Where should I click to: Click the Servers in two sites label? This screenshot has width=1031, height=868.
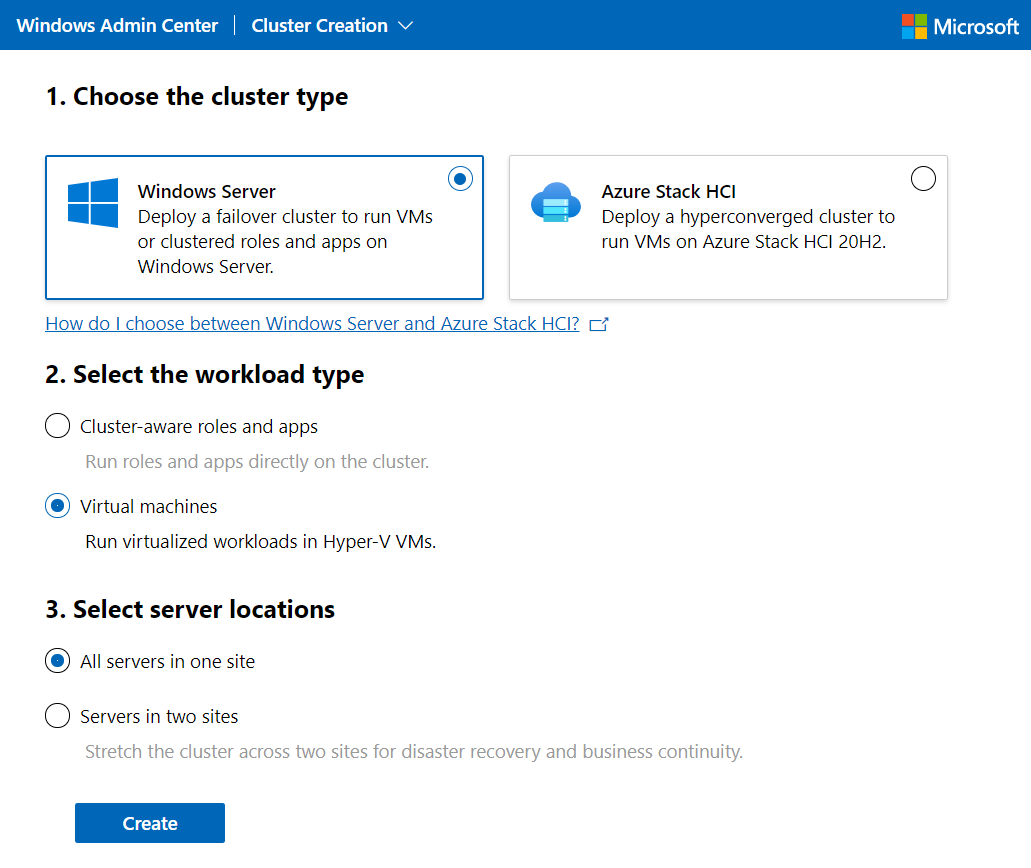[x=159, y=717]
